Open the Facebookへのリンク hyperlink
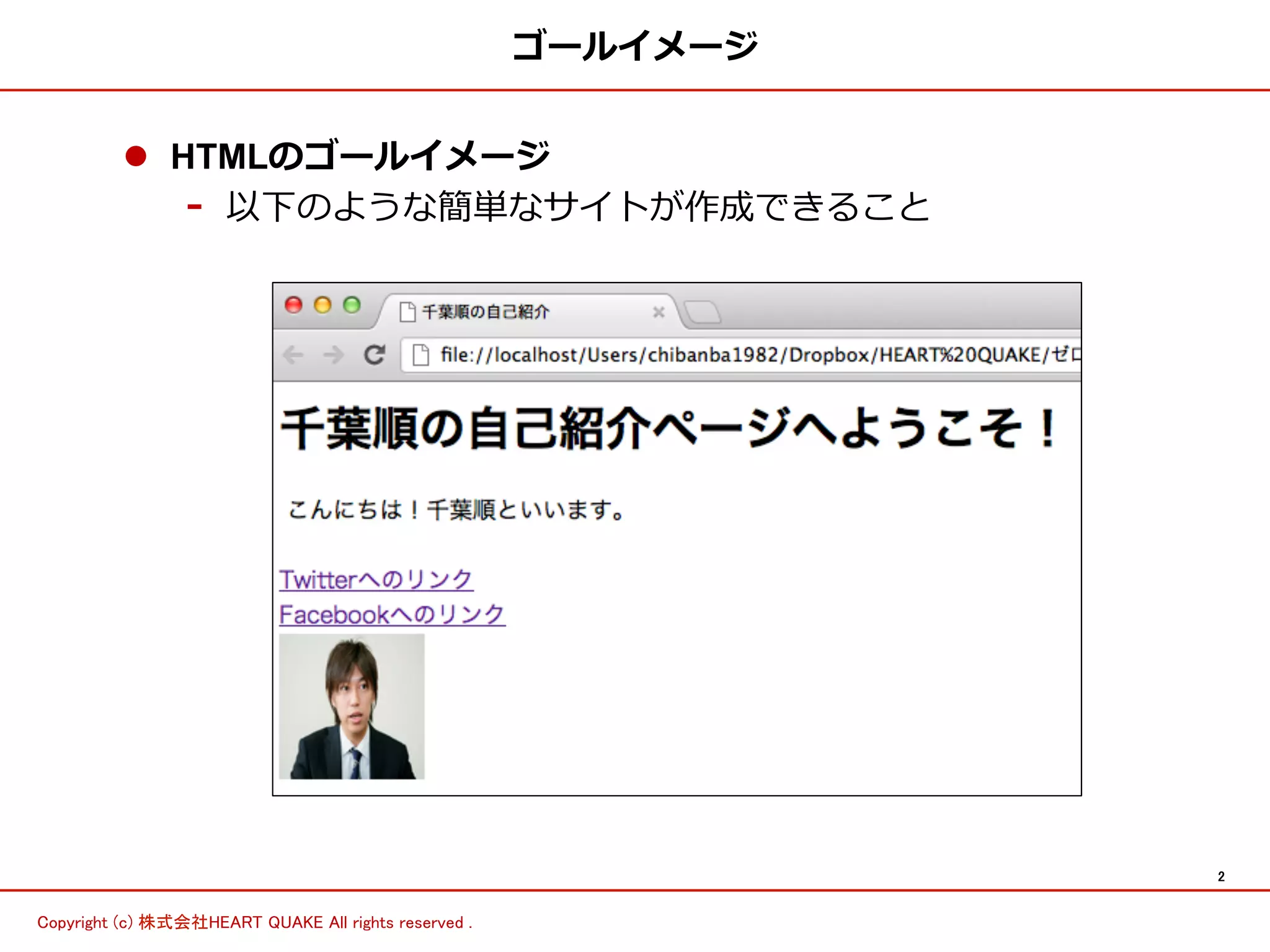Viewport: 1270px width, 952px height. pos(392,615)
